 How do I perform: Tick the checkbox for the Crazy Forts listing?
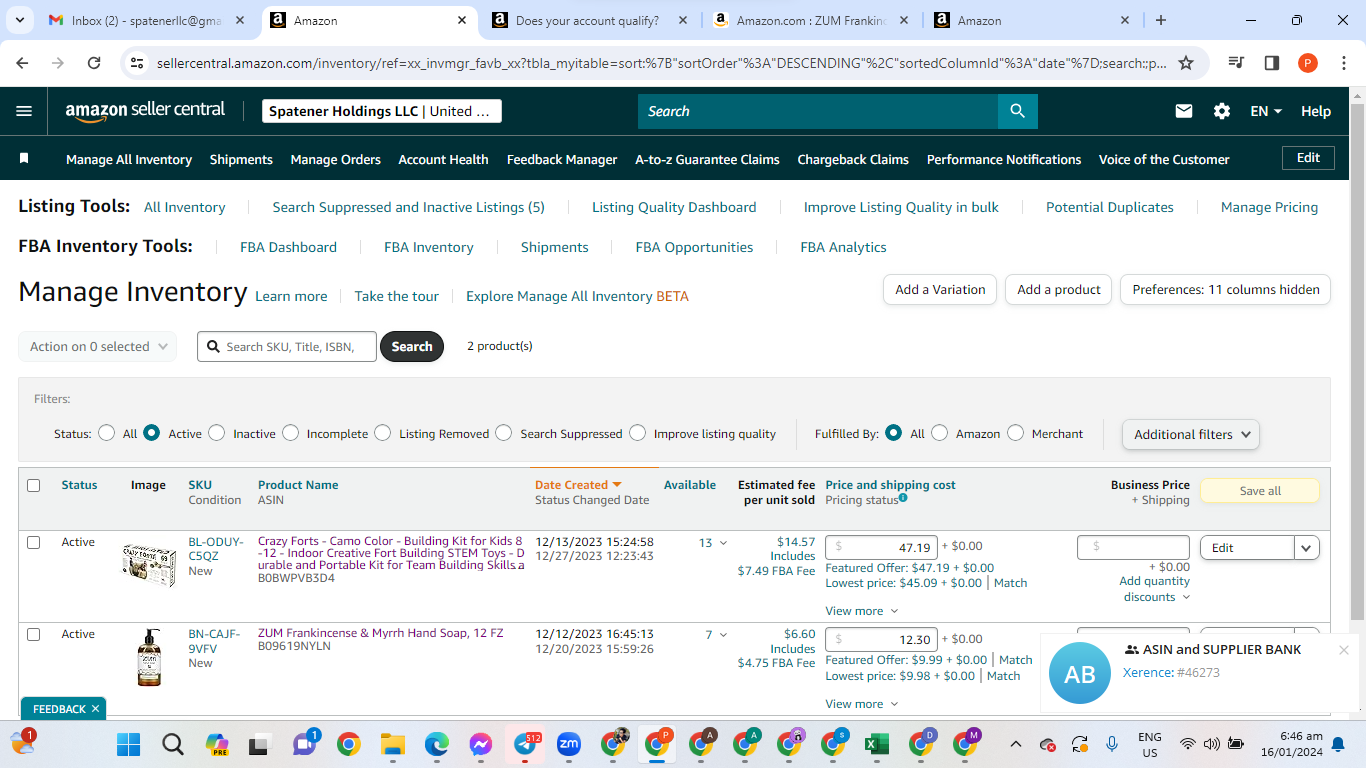point(34,542)
